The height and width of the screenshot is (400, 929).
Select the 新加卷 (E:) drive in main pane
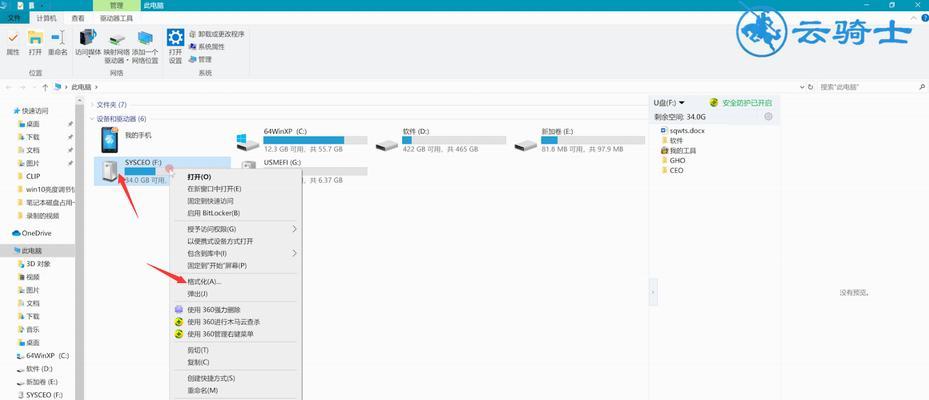point(579,140)
